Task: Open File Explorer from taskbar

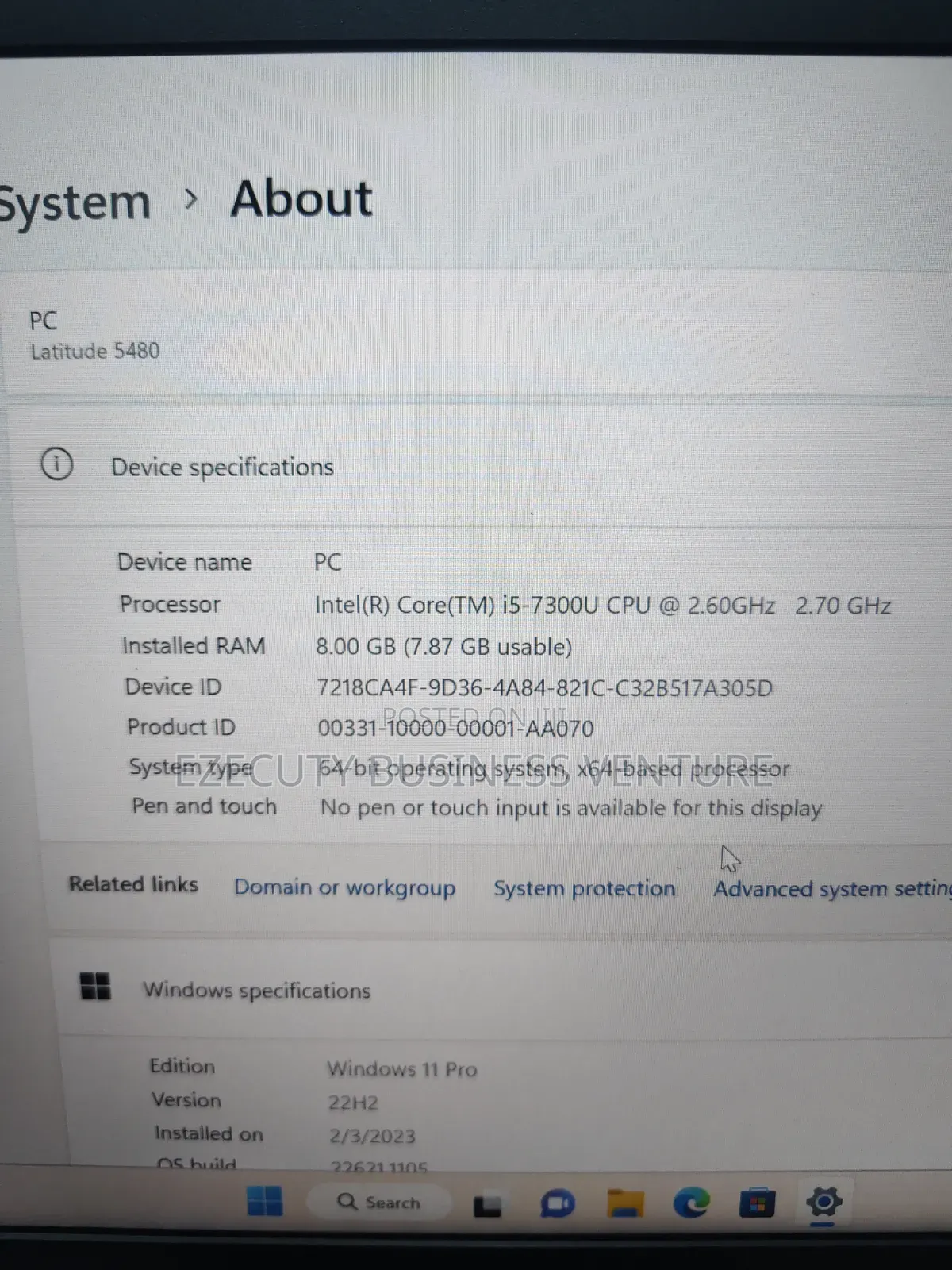Action: tap(625, 1203)
